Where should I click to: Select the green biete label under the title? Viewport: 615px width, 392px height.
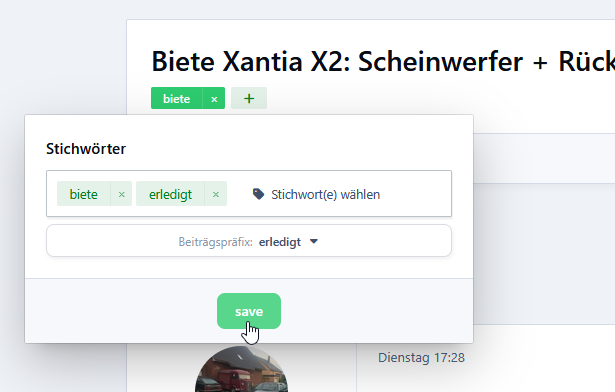click(176, 98)
